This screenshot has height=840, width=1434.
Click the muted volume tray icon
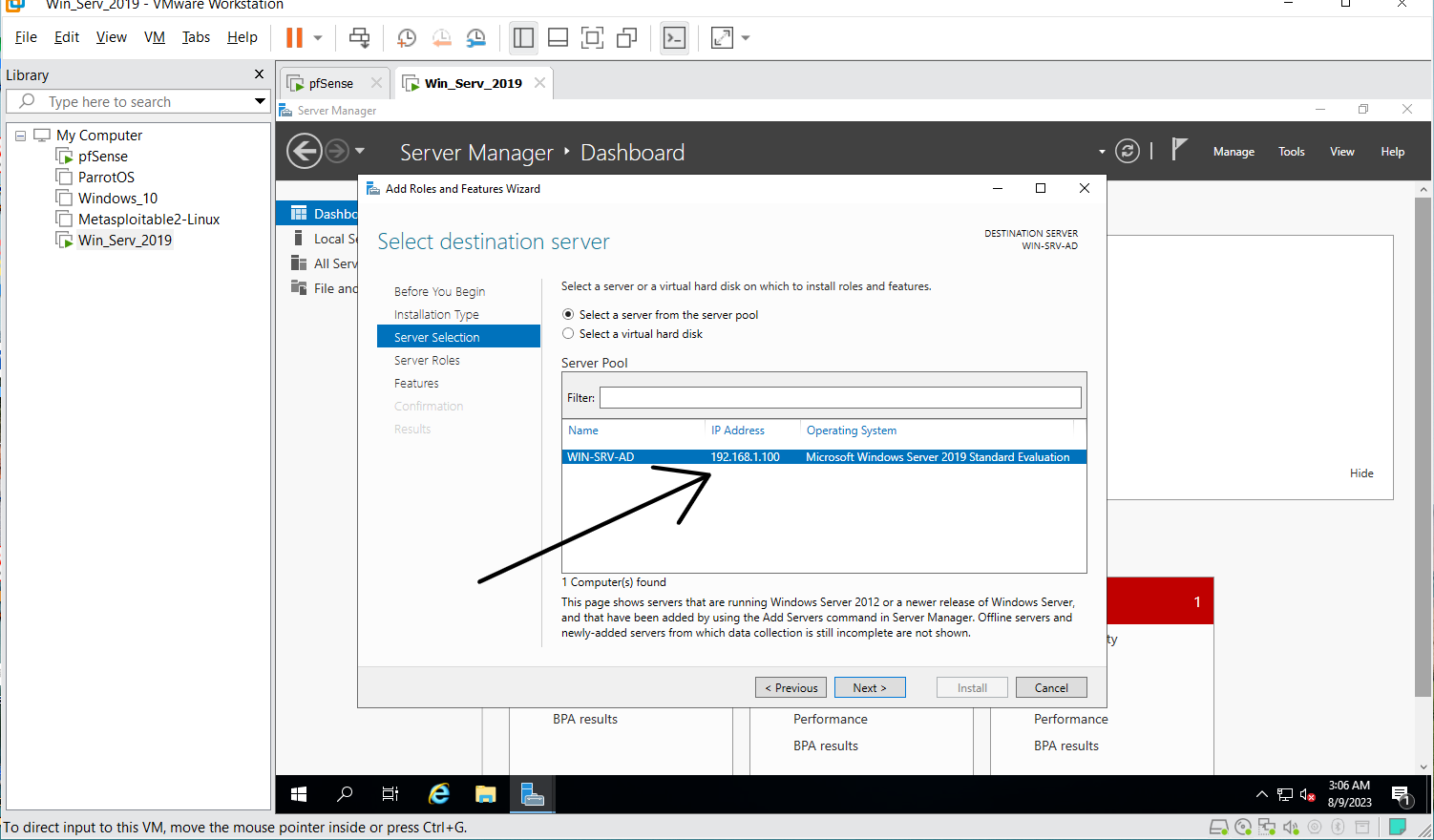1308,794
